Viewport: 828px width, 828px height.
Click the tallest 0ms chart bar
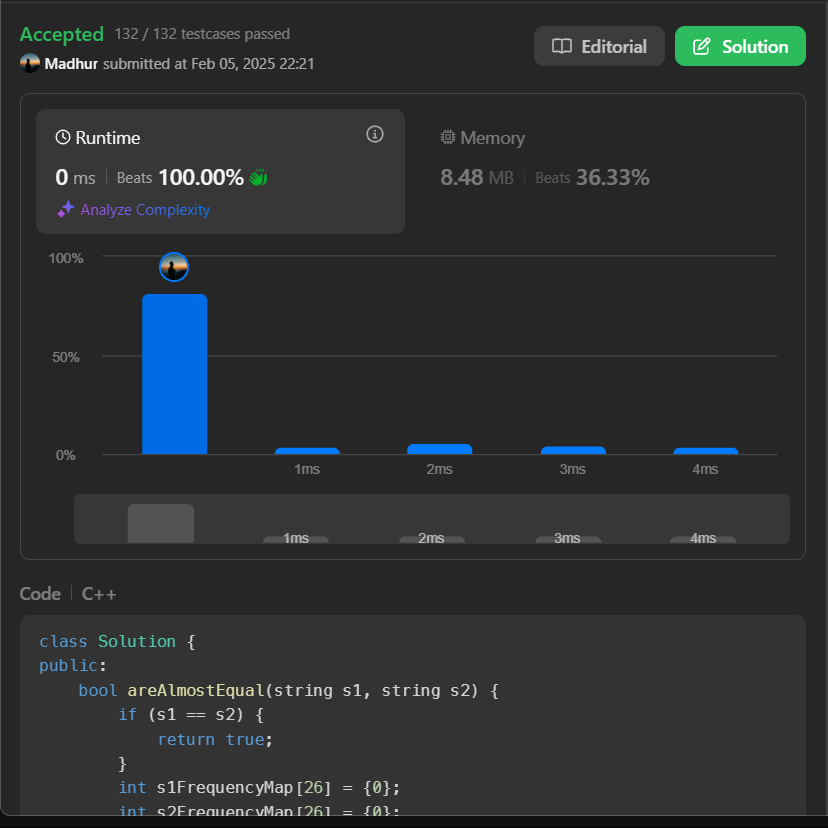175,374
